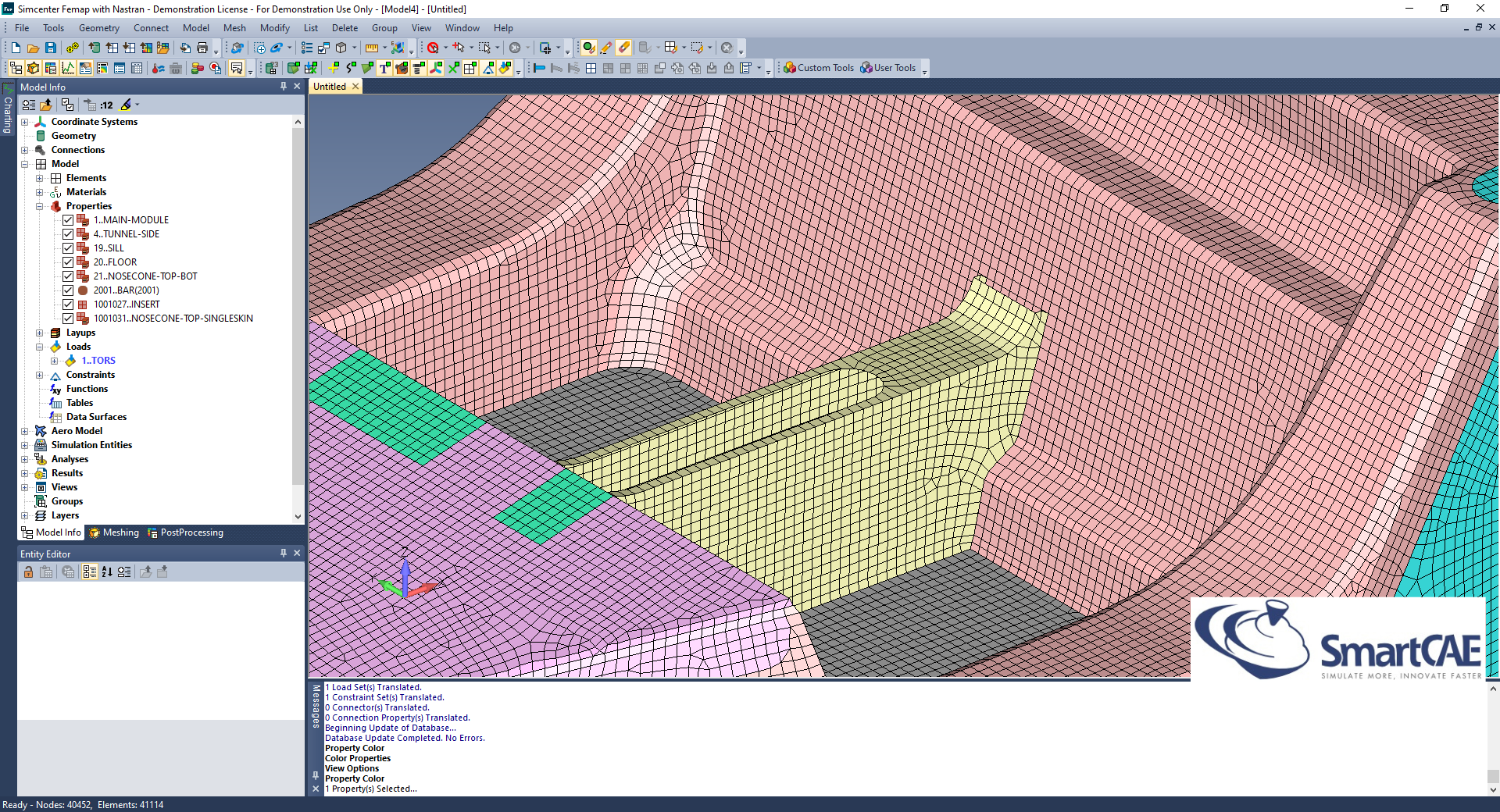Image resolution: width=1500 pixels, height=812 pixels.
Task: Toggle the Model Info pane toolbar icon
Action: click(16, 68)
